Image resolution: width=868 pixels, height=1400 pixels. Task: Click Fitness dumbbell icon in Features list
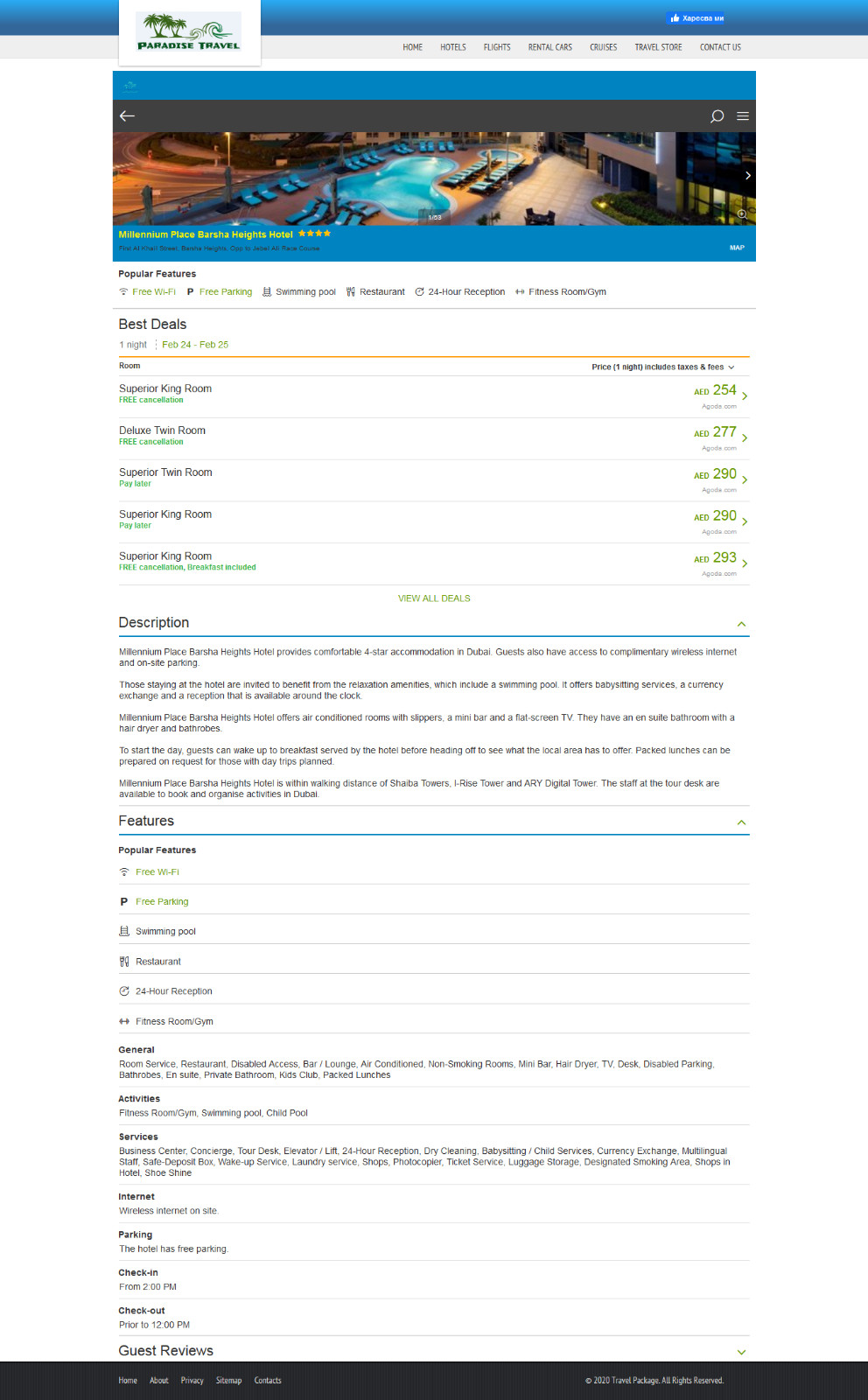point(124,1021)
